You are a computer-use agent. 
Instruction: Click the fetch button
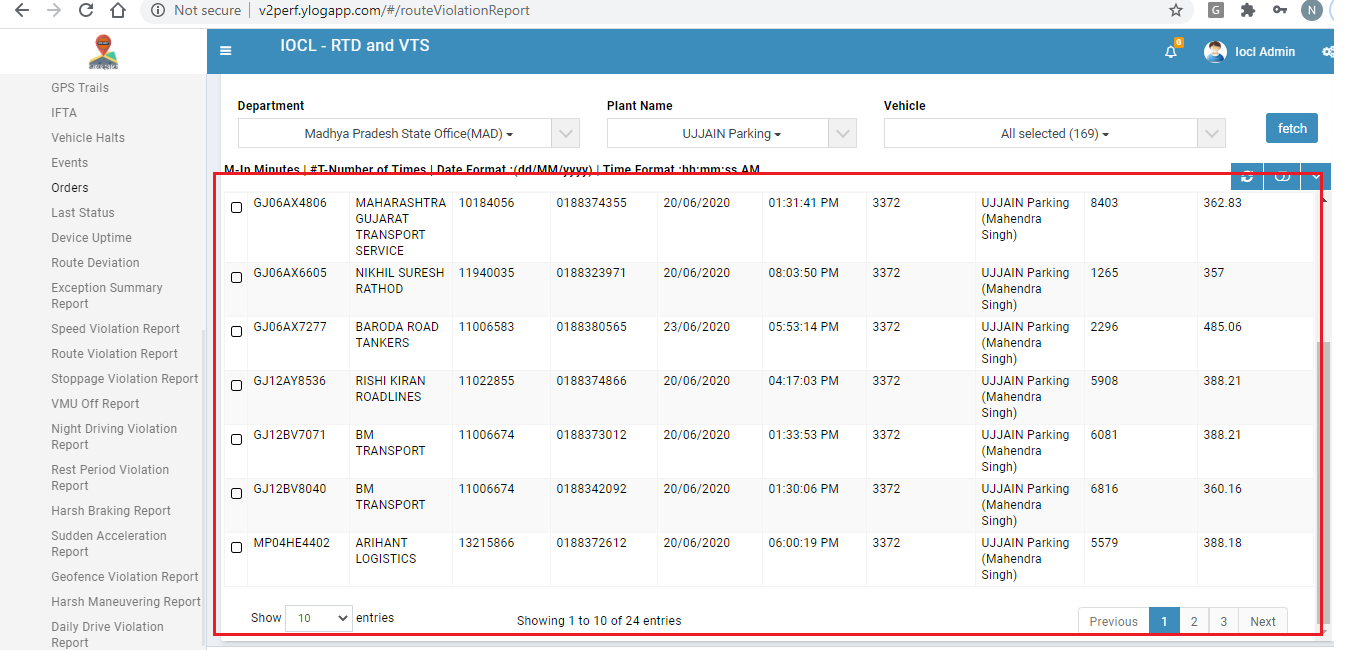(1292, 128)
